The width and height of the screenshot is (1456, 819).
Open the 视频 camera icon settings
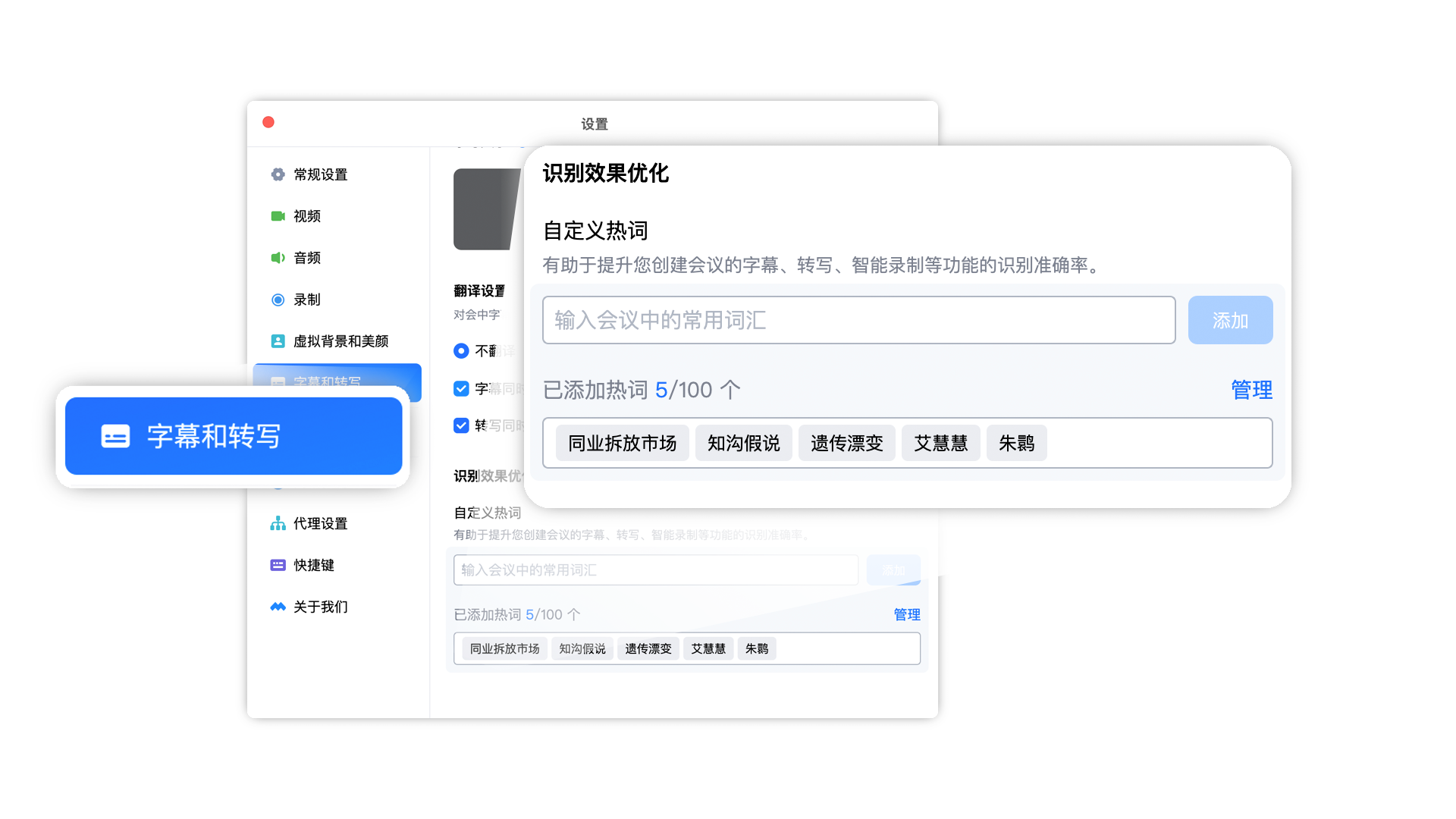click(278, 216)
